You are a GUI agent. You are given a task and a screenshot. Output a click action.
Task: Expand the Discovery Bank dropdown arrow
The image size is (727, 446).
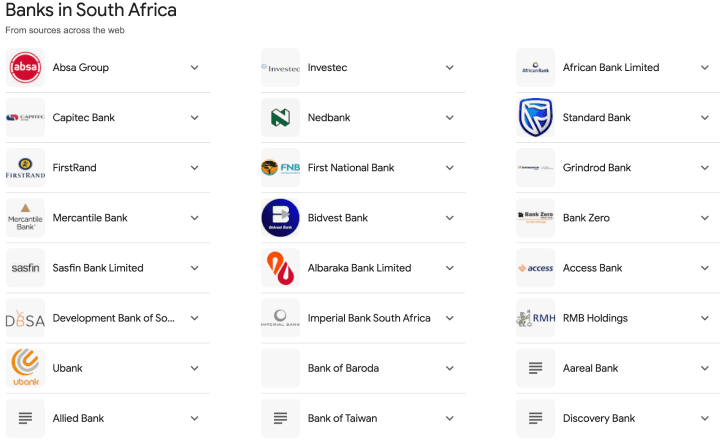tap(705, 418)
